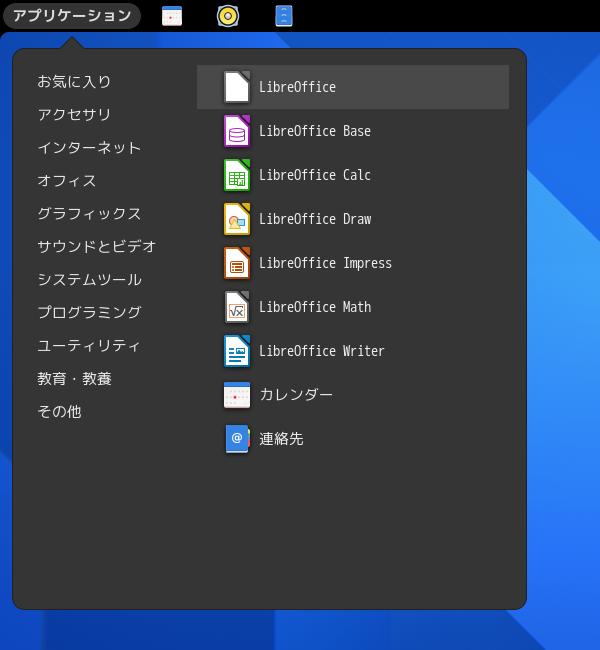
Task: Click the LibreOffice Impress presentation icon
Action: (237, 263)
